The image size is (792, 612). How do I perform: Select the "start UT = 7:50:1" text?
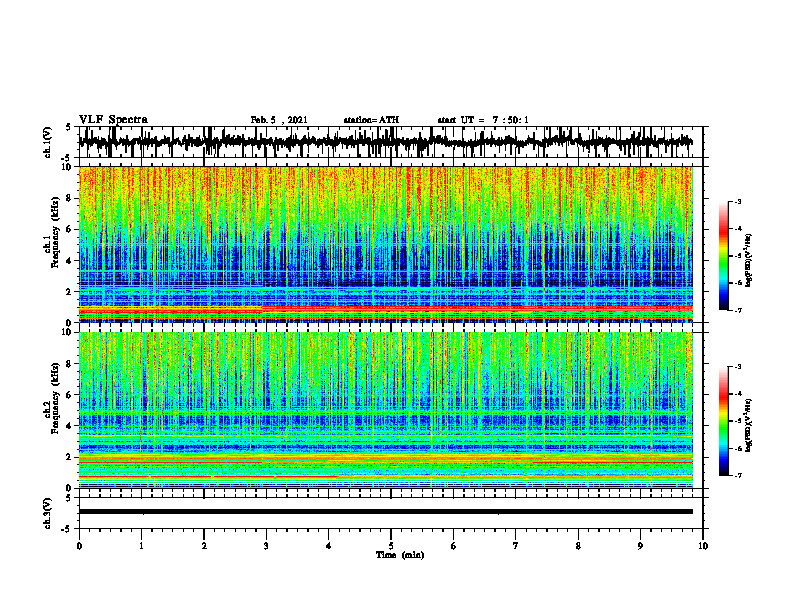pos(483,120)
